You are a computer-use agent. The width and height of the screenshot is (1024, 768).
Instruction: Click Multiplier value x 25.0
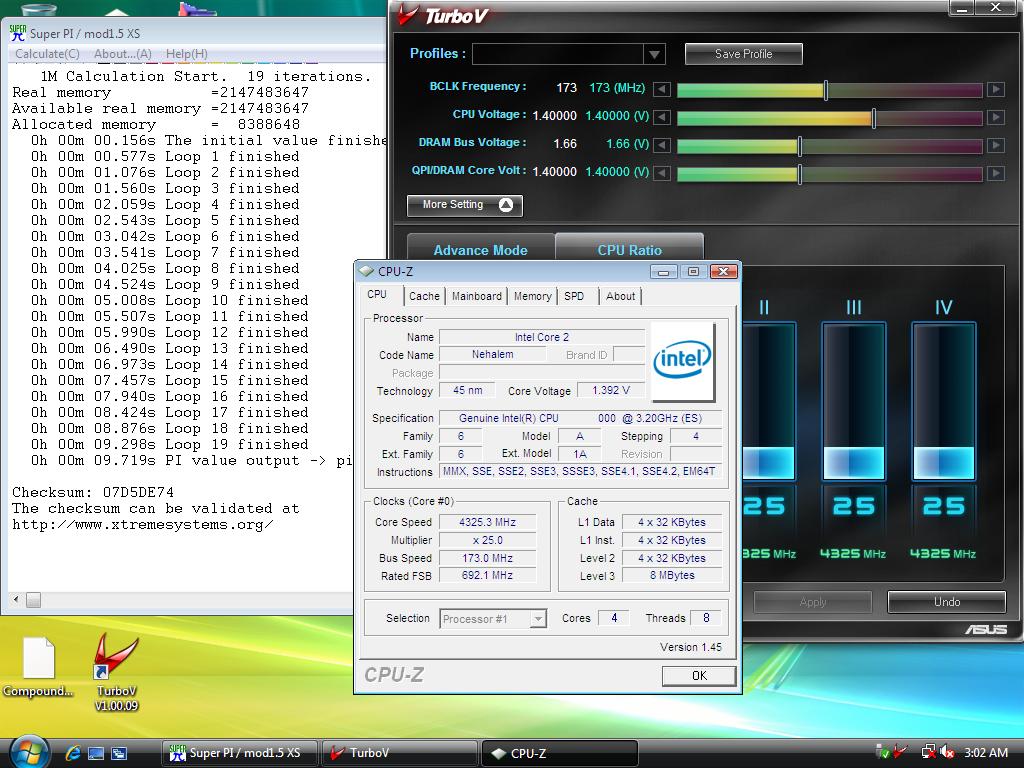pos(487,540)
